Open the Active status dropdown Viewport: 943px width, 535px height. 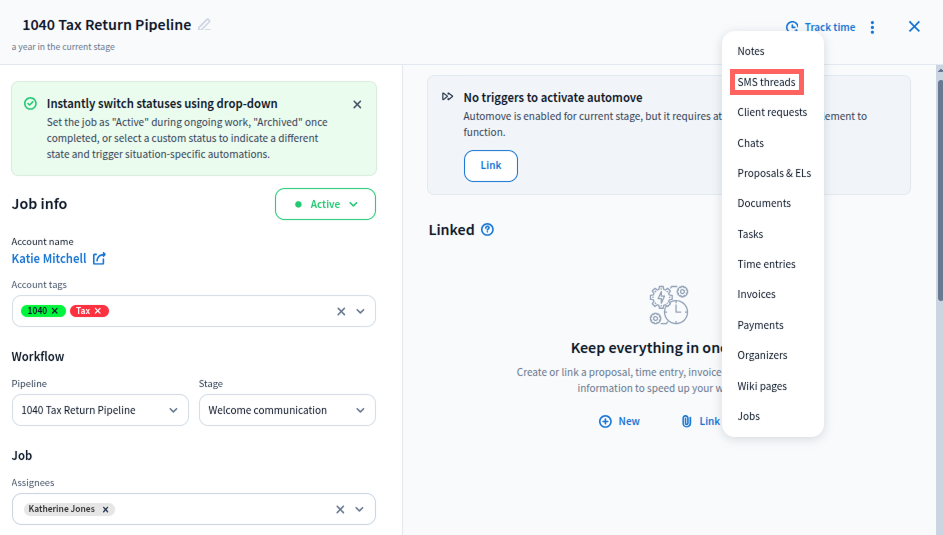[325, 204]
